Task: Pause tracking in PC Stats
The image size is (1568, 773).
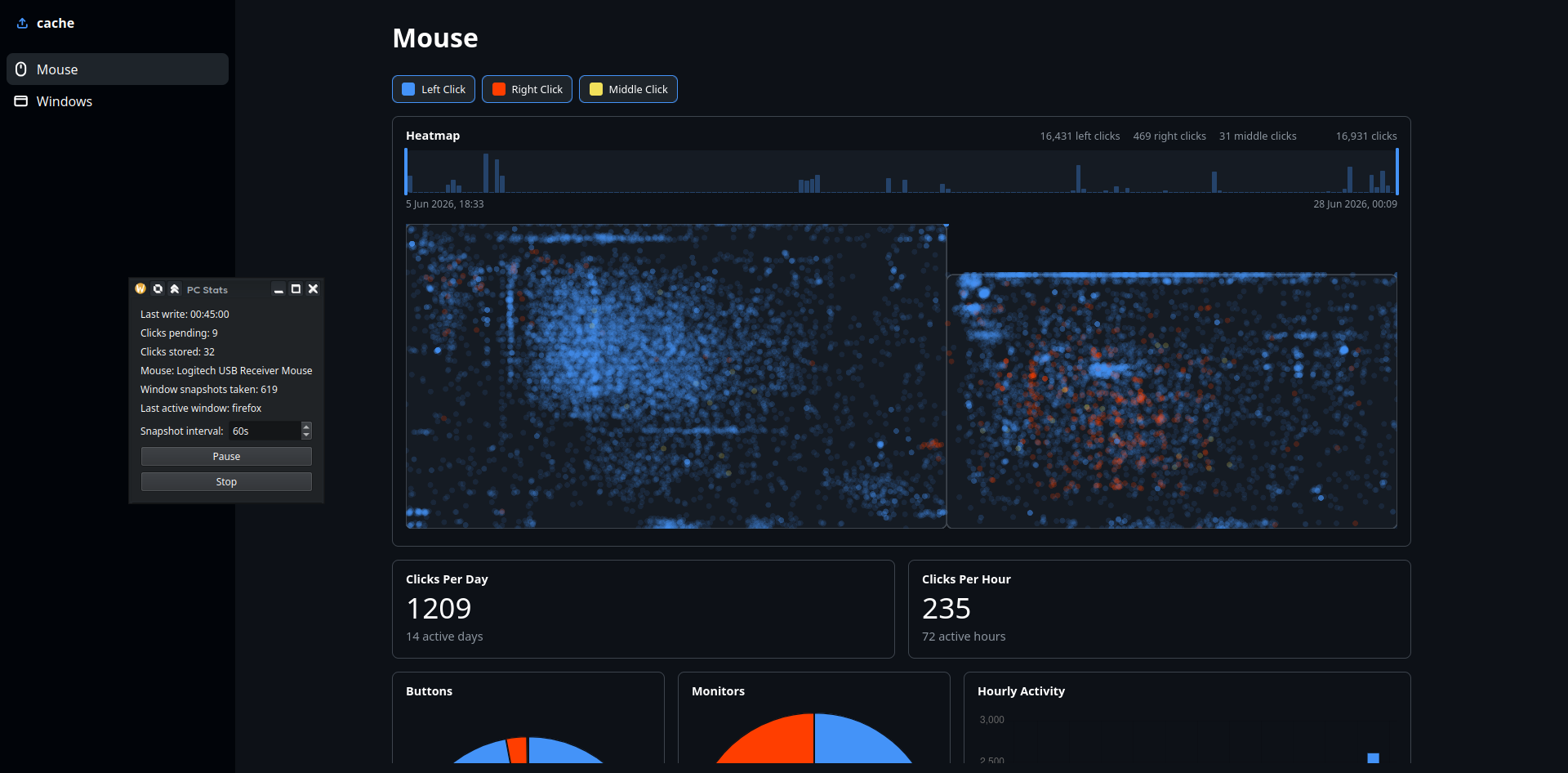Action: 226,457
